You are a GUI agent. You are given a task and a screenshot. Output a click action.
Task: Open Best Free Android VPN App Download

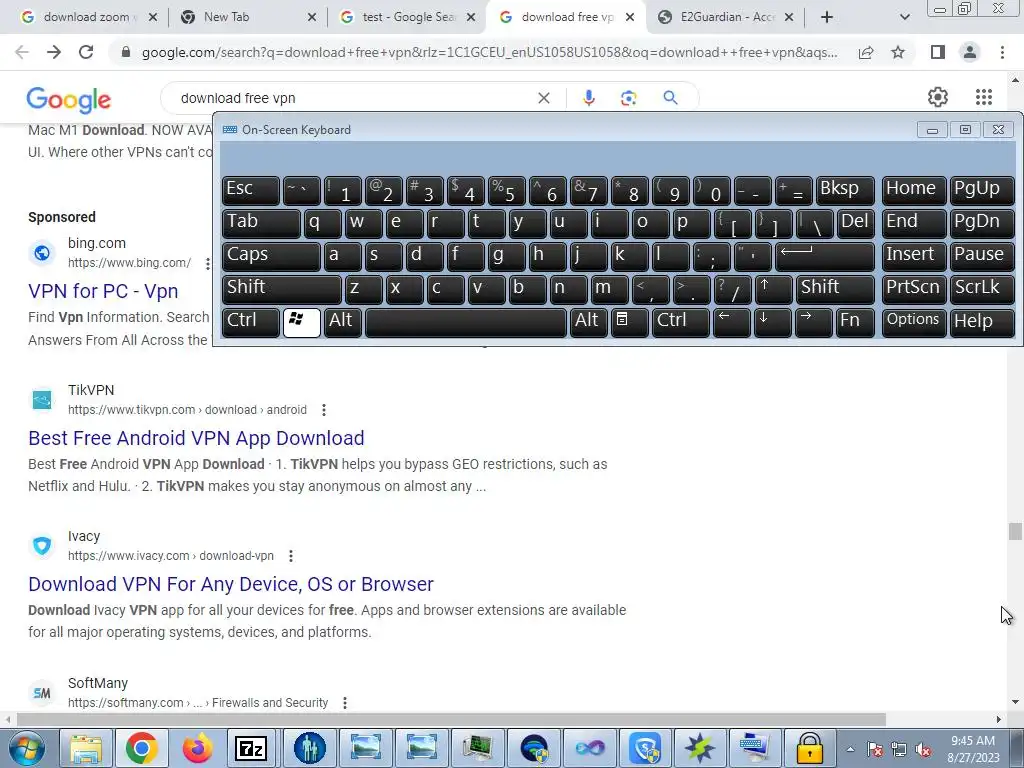point(196,438)
